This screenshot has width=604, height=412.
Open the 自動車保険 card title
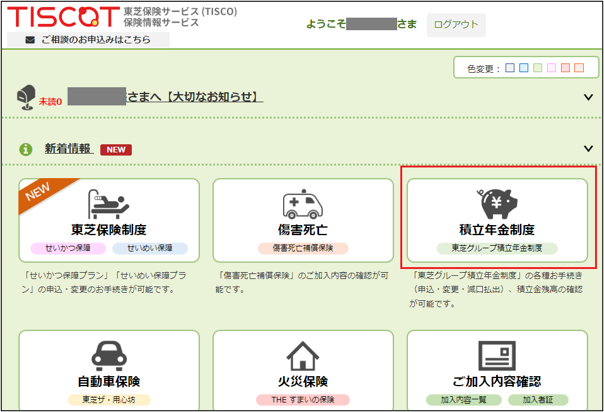pos(109,382)
